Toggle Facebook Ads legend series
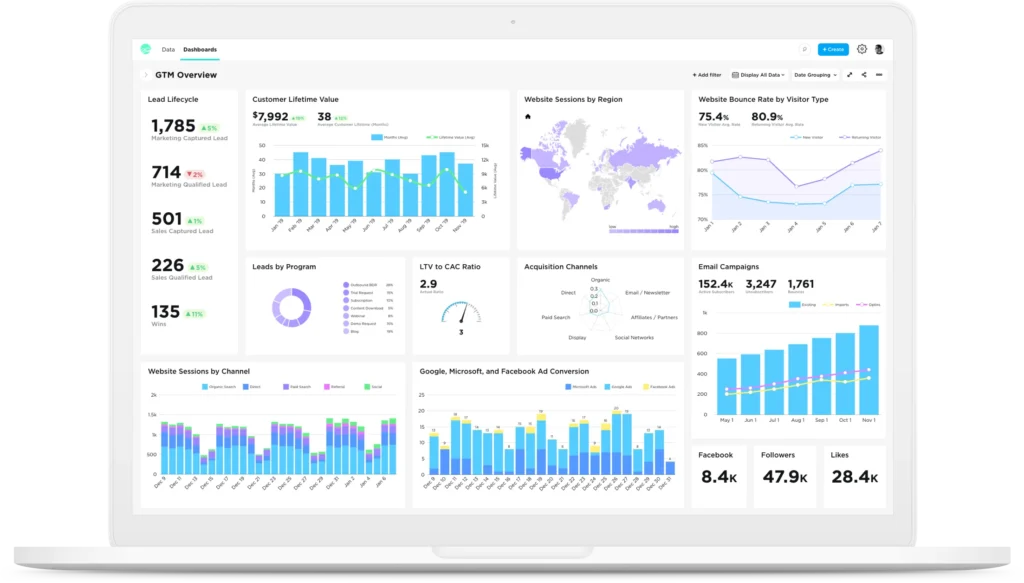Image resolution: width=1024 pixels, height=583 pixels. pyautogui.click(x=659, y=387)
